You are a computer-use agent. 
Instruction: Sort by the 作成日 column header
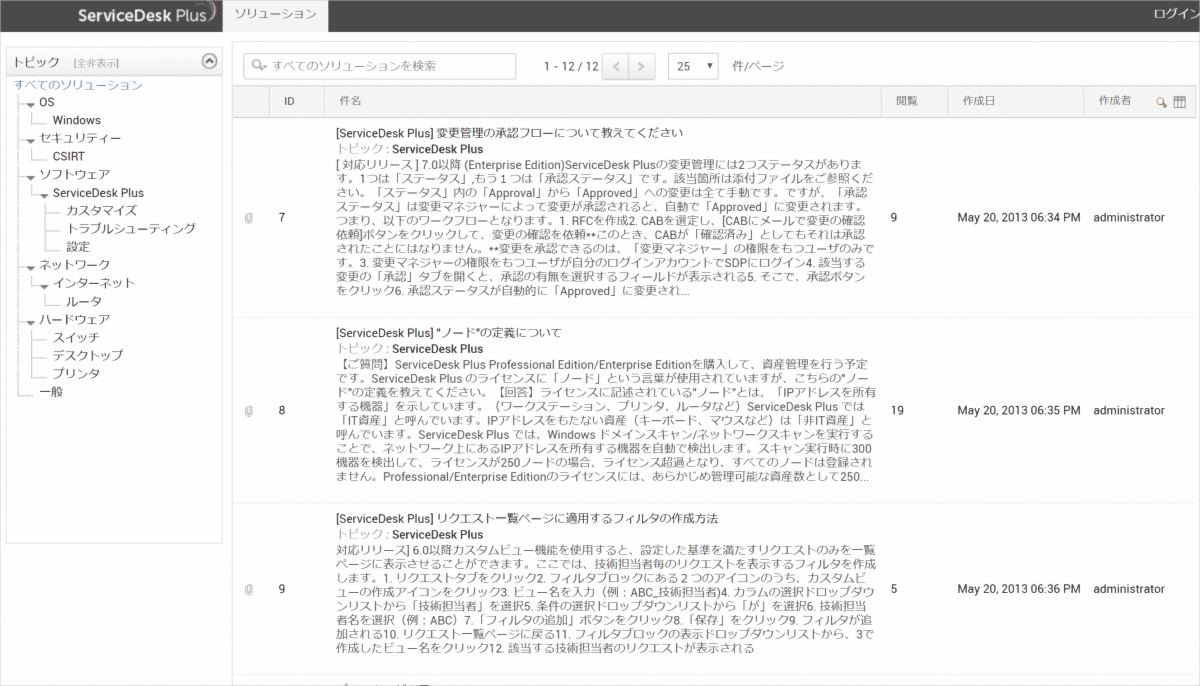coord(978,102)
